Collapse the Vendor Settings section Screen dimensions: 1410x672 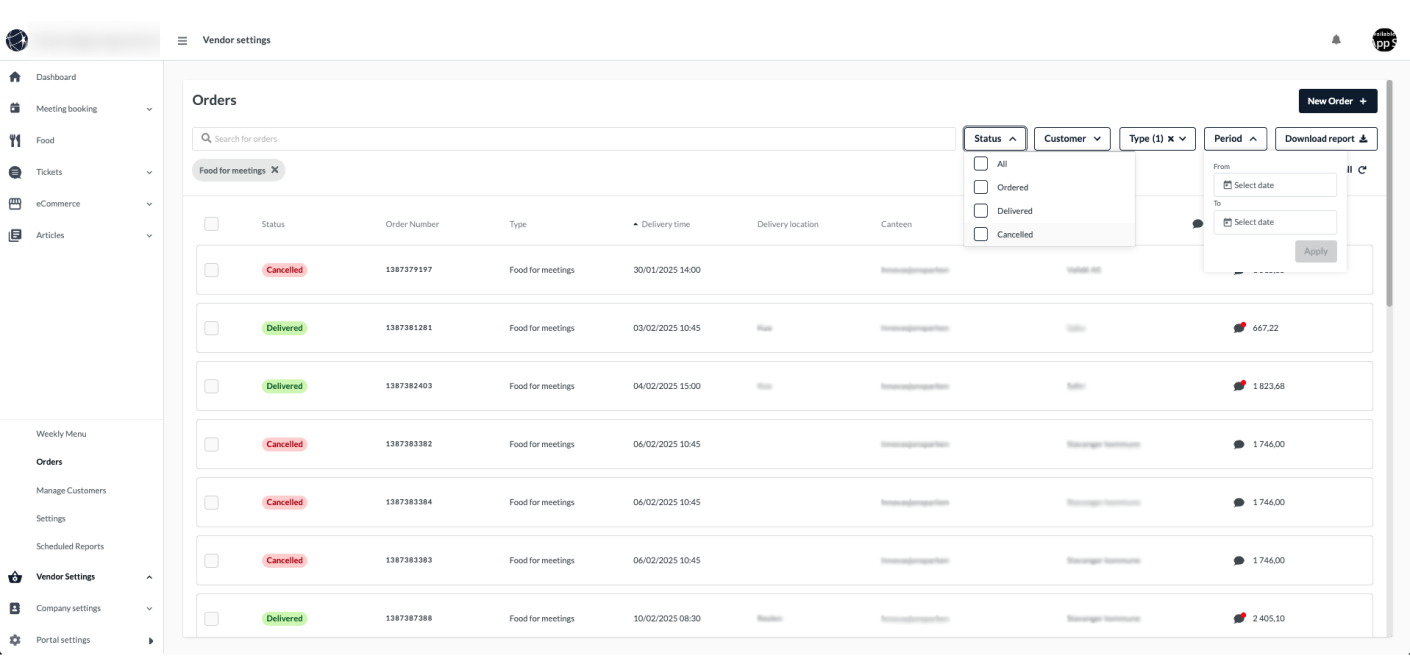[149, 577]
